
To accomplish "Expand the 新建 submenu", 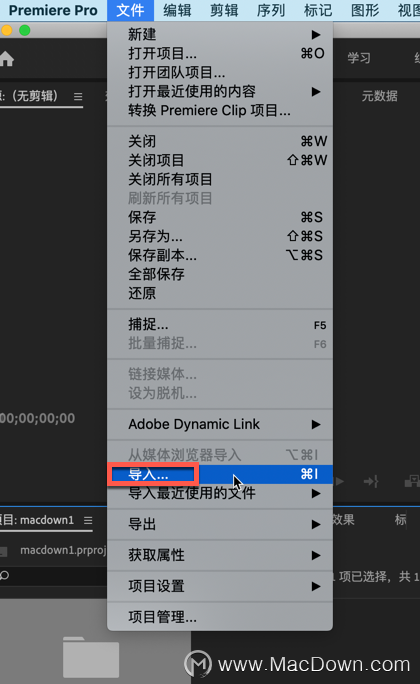I will 220,34.
